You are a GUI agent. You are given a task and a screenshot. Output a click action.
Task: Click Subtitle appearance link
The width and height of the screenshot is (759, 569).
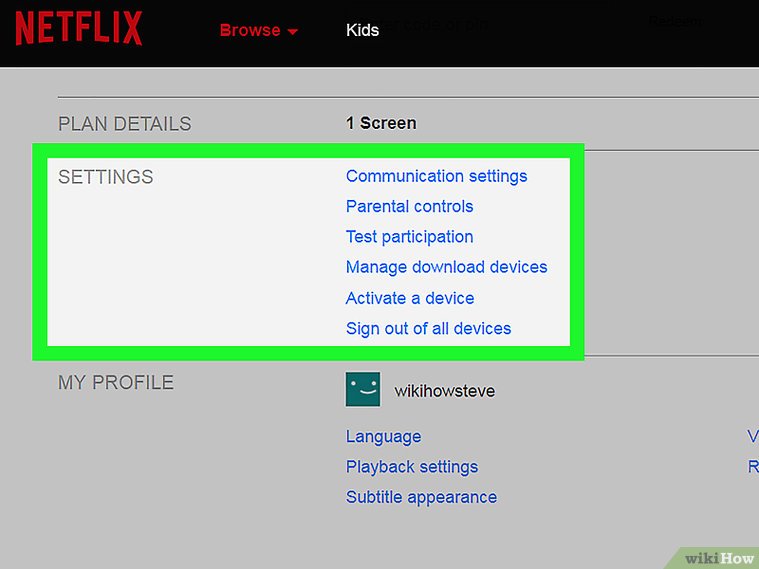(x=421, y=497)
